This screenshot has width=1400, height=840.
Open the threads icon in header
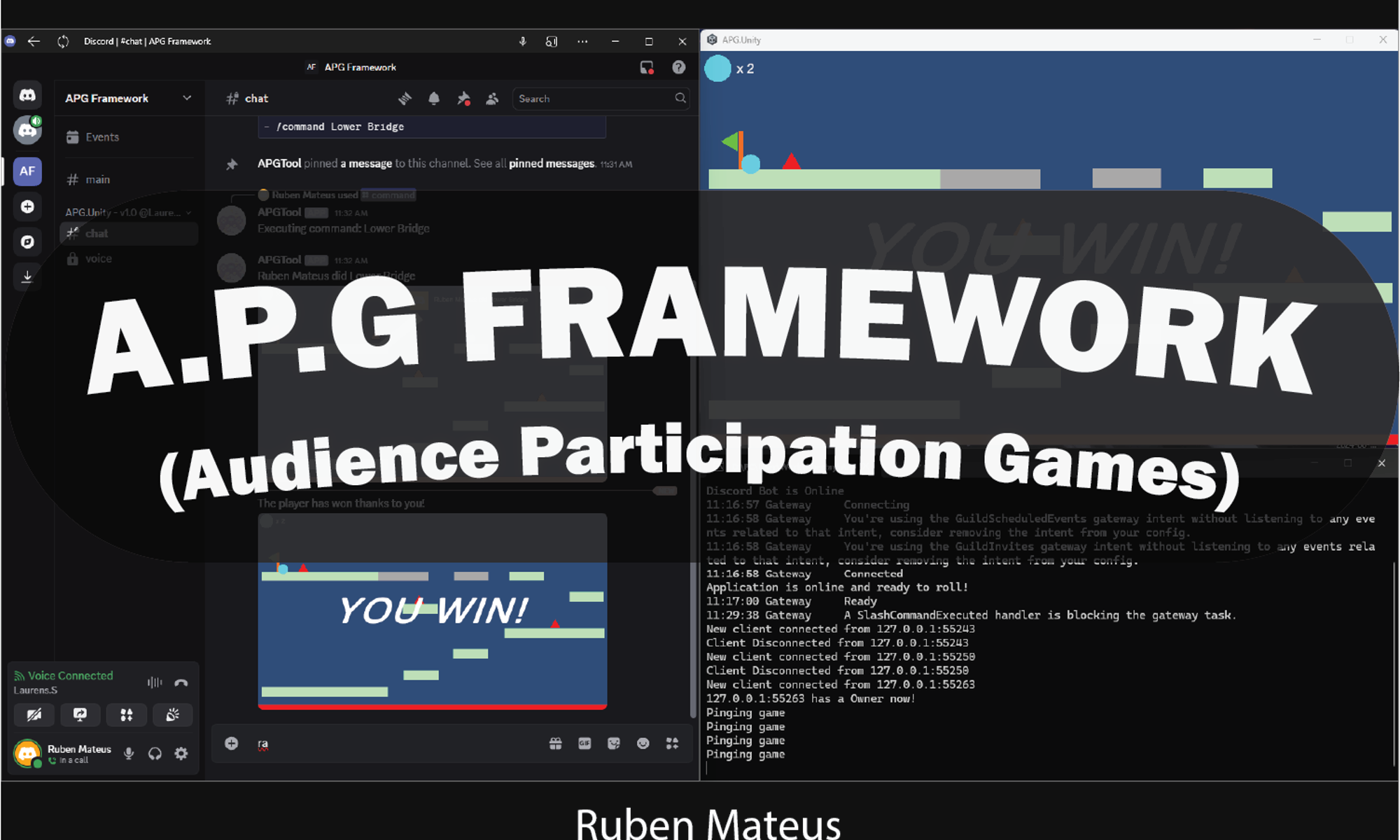pos(405,99)
